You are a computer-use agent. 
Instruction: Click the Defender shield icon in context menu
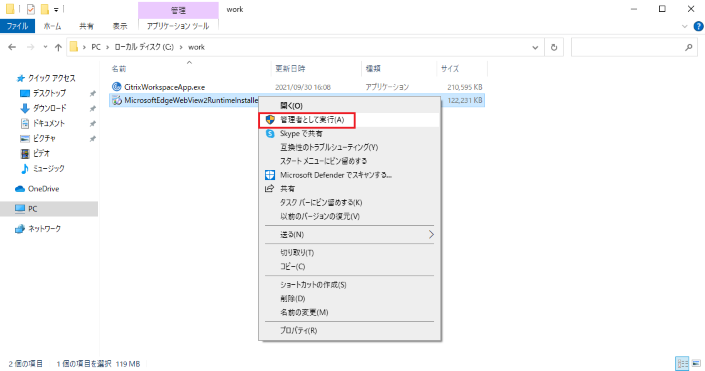pos(270,175)
